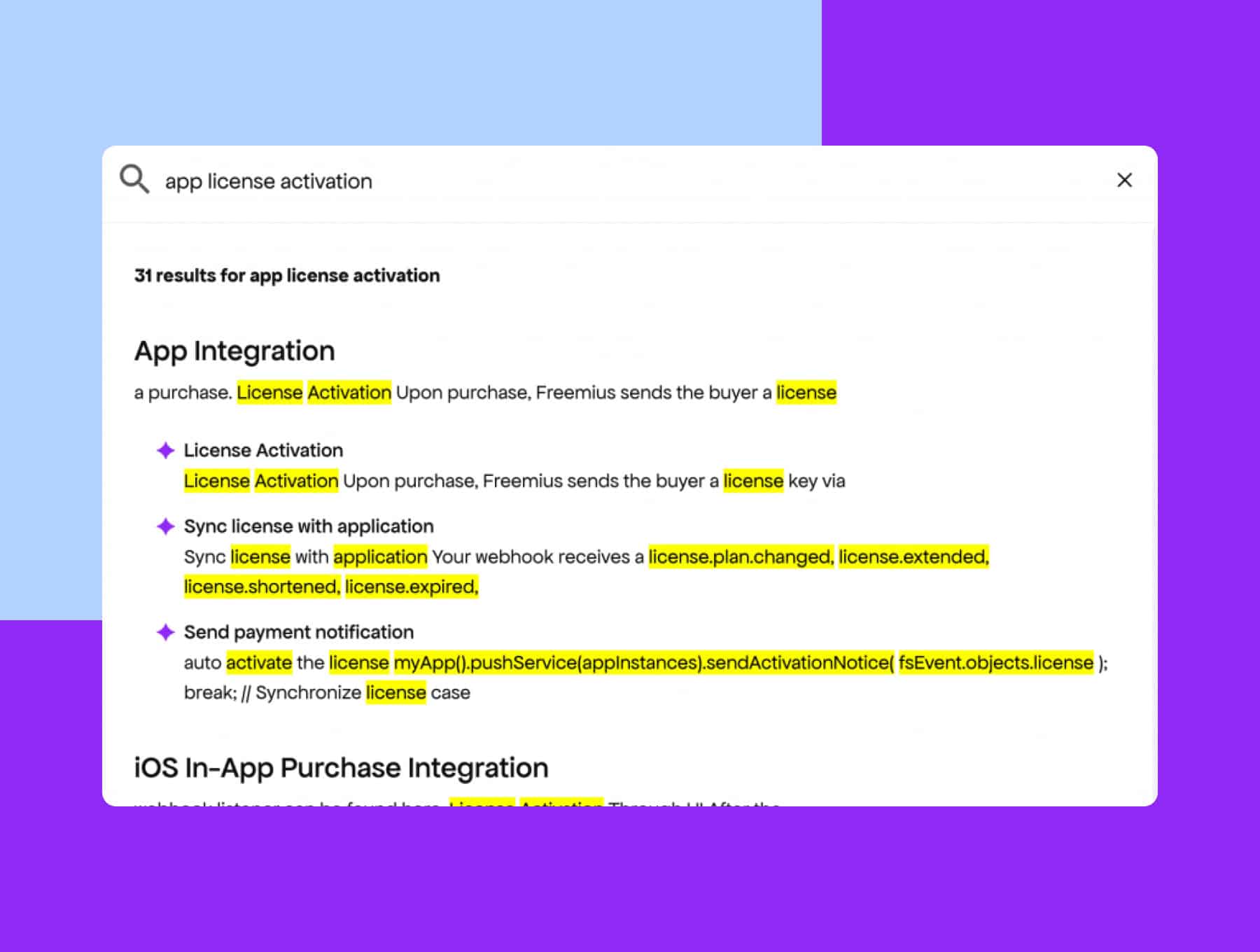Open the 'Send payment notification' section
The image size is (1260, 952).
pyautogui.click(x=299, y=633)
